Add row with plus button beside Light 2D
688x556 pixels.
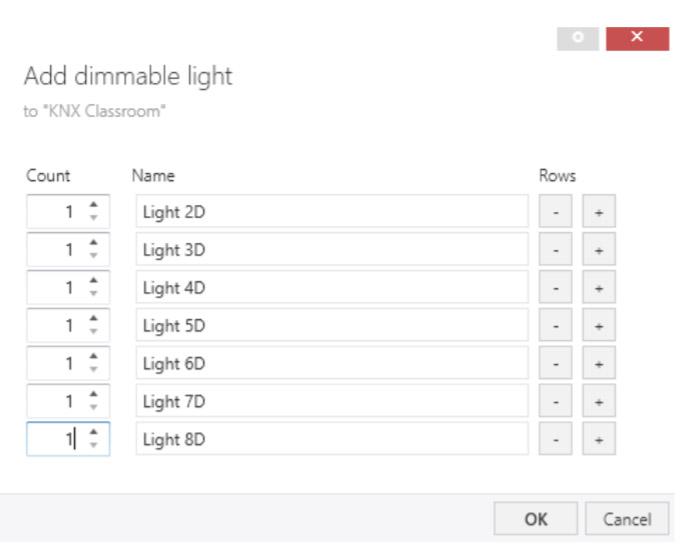(x=599, y=212)
